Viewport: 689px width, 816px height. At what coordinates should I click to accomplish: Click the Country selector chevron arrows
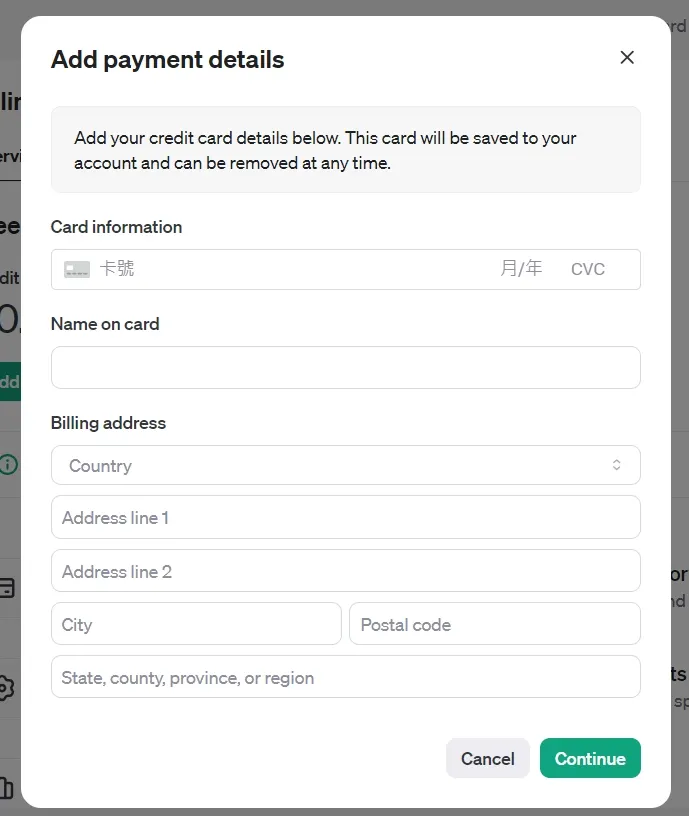616,465
